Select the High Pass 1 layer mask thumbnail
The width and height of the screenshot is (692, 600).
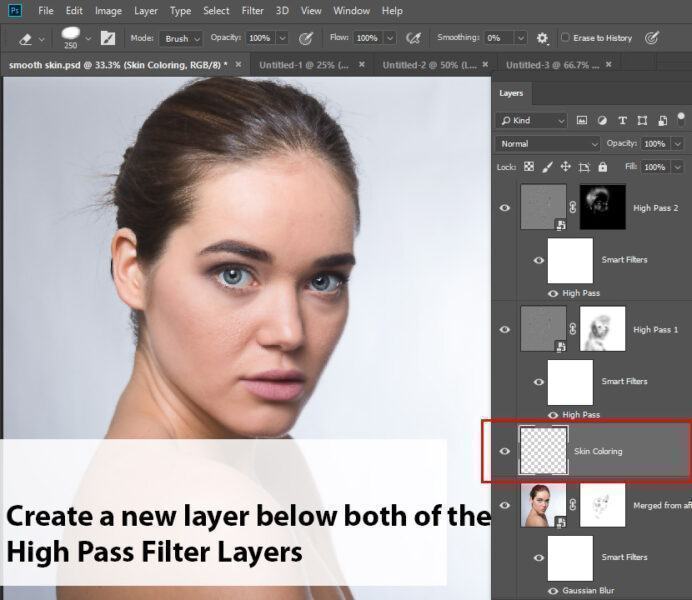coord(603,329)
